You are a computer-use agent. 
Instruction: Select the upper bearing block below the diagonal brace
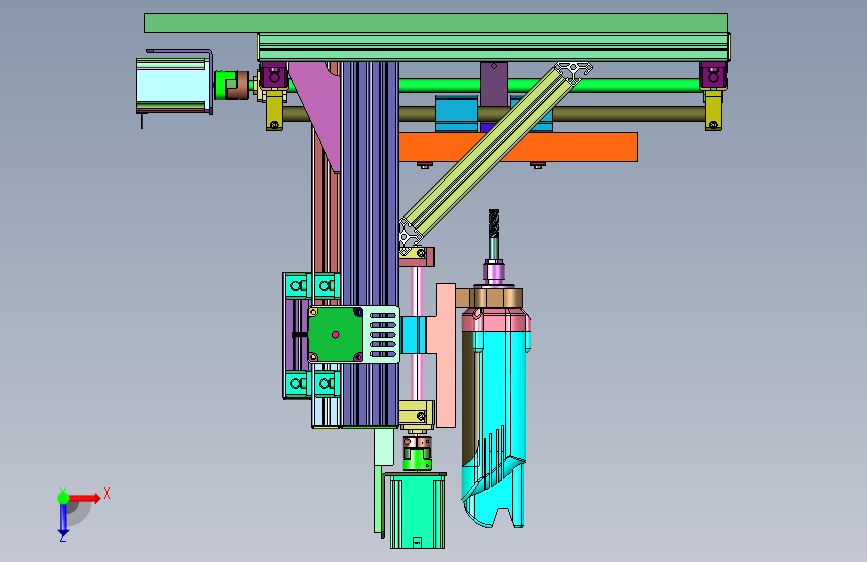tap(416, 256)
